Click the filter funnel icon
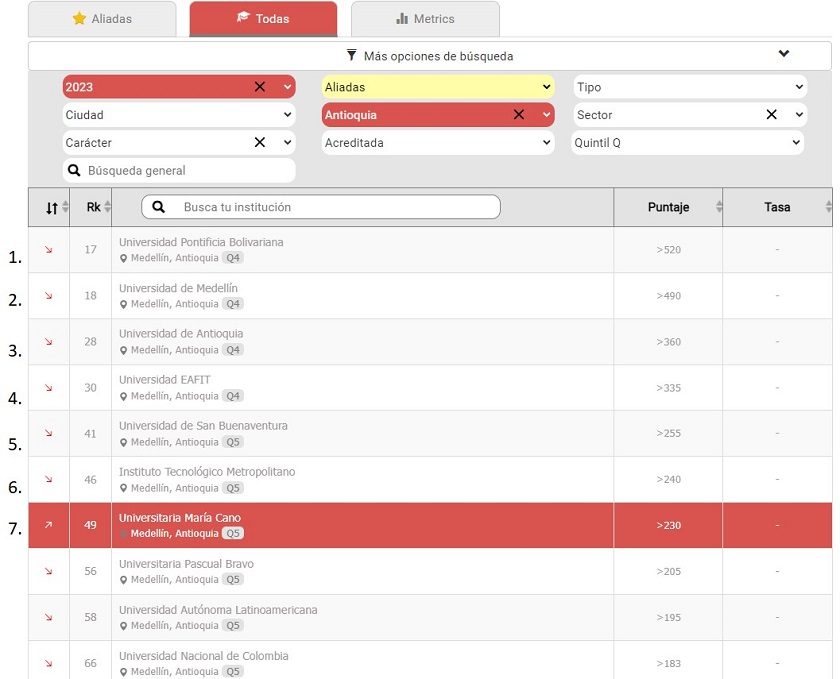The image size is (840, 679). click(x=351, y=55)
